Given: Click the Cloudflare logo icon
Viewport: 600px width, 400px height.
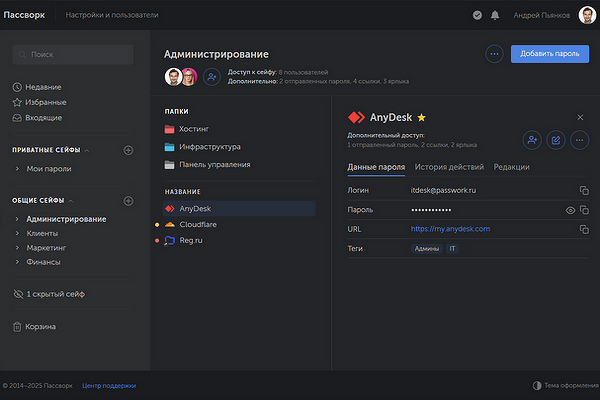Looking at the screenshot, I should tap(170, 225).
